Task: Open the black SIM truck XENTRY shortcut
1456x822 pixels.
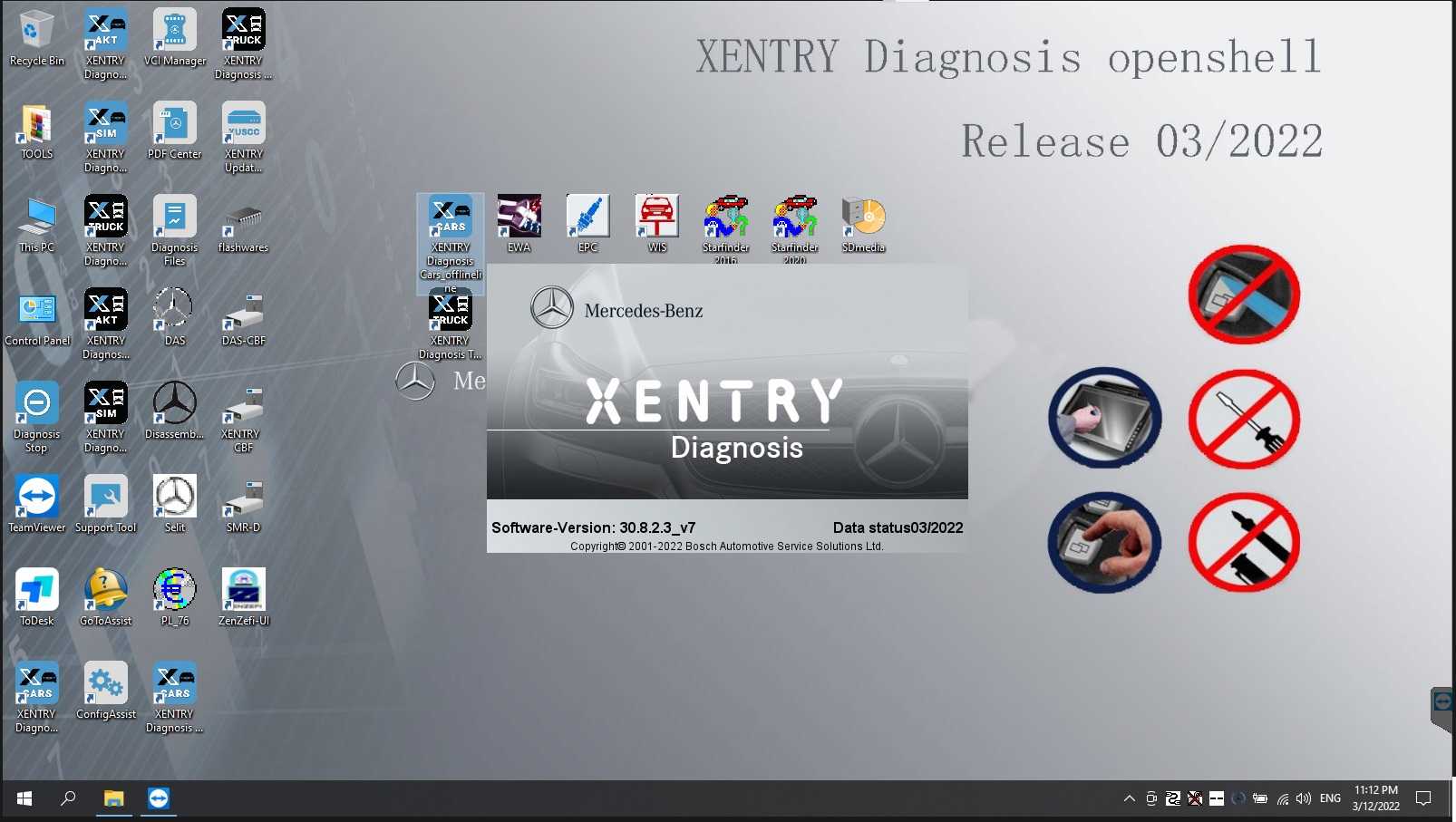Action: click(x=105, y=417)
